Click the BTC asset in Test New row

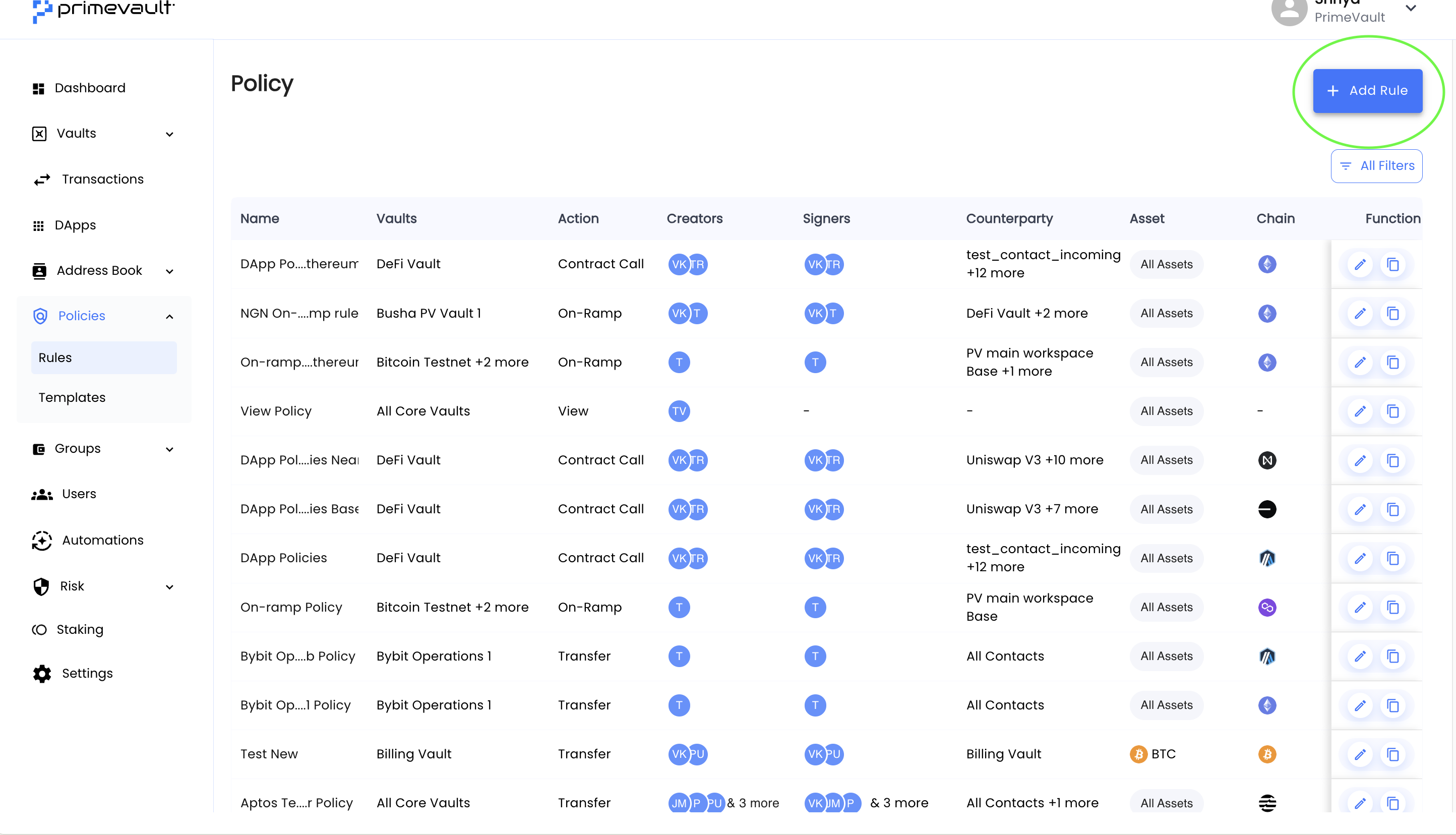[1153, 754]
